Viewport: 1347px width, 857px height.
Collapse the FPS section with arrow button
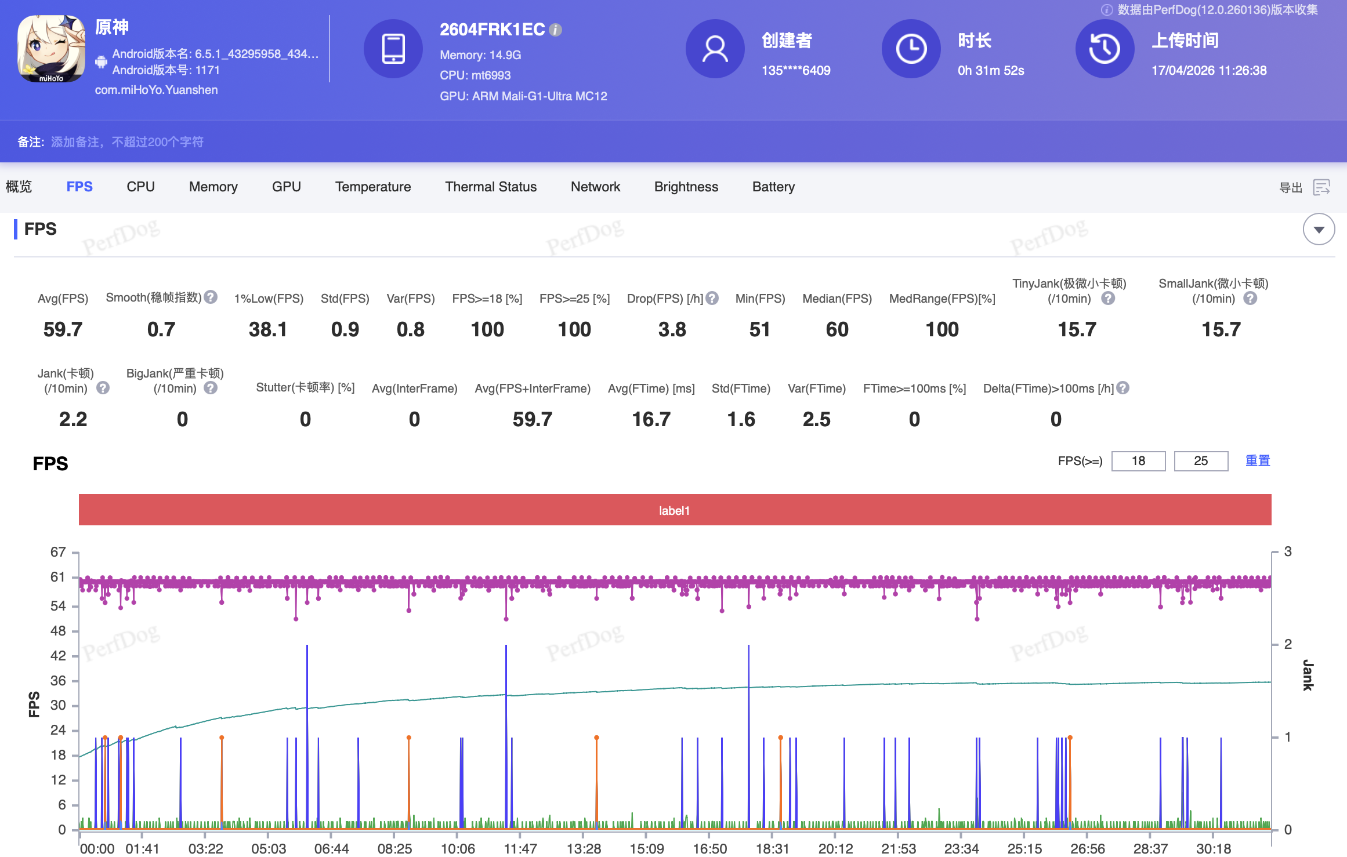click(x=1319, y=230)
